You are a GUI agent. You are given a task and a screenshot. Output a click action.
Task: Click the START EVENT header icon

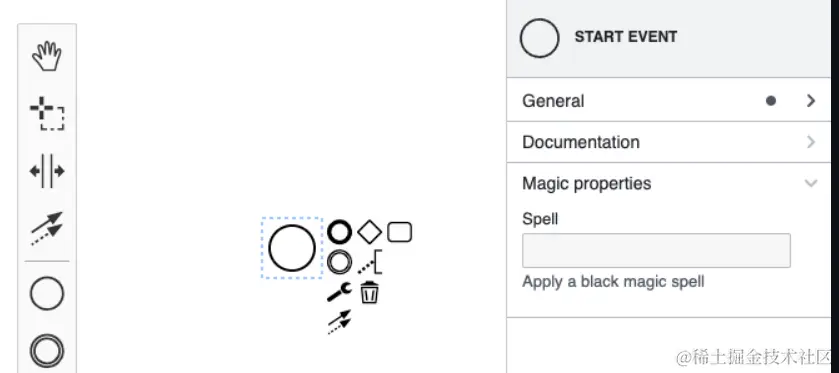coord(539,38)
